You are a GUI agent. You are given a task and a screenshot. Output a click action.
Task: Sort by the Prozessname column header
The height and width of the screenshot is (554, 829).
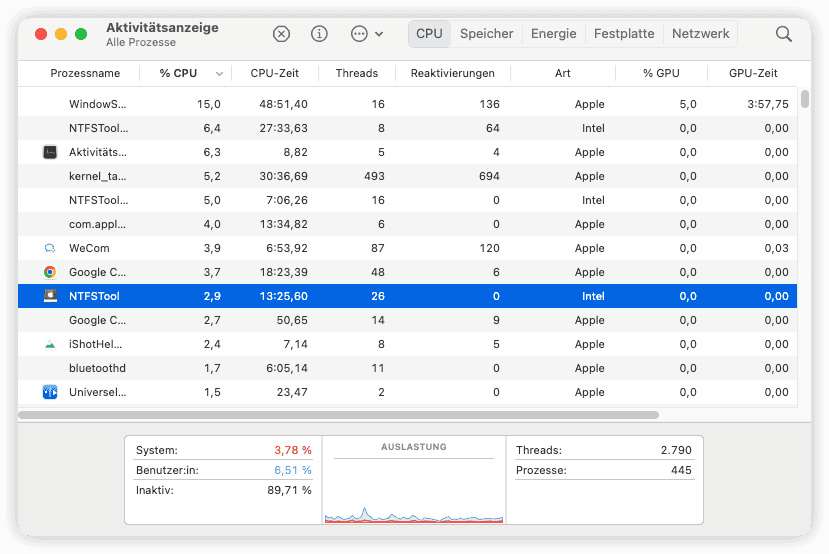(85, 73)
